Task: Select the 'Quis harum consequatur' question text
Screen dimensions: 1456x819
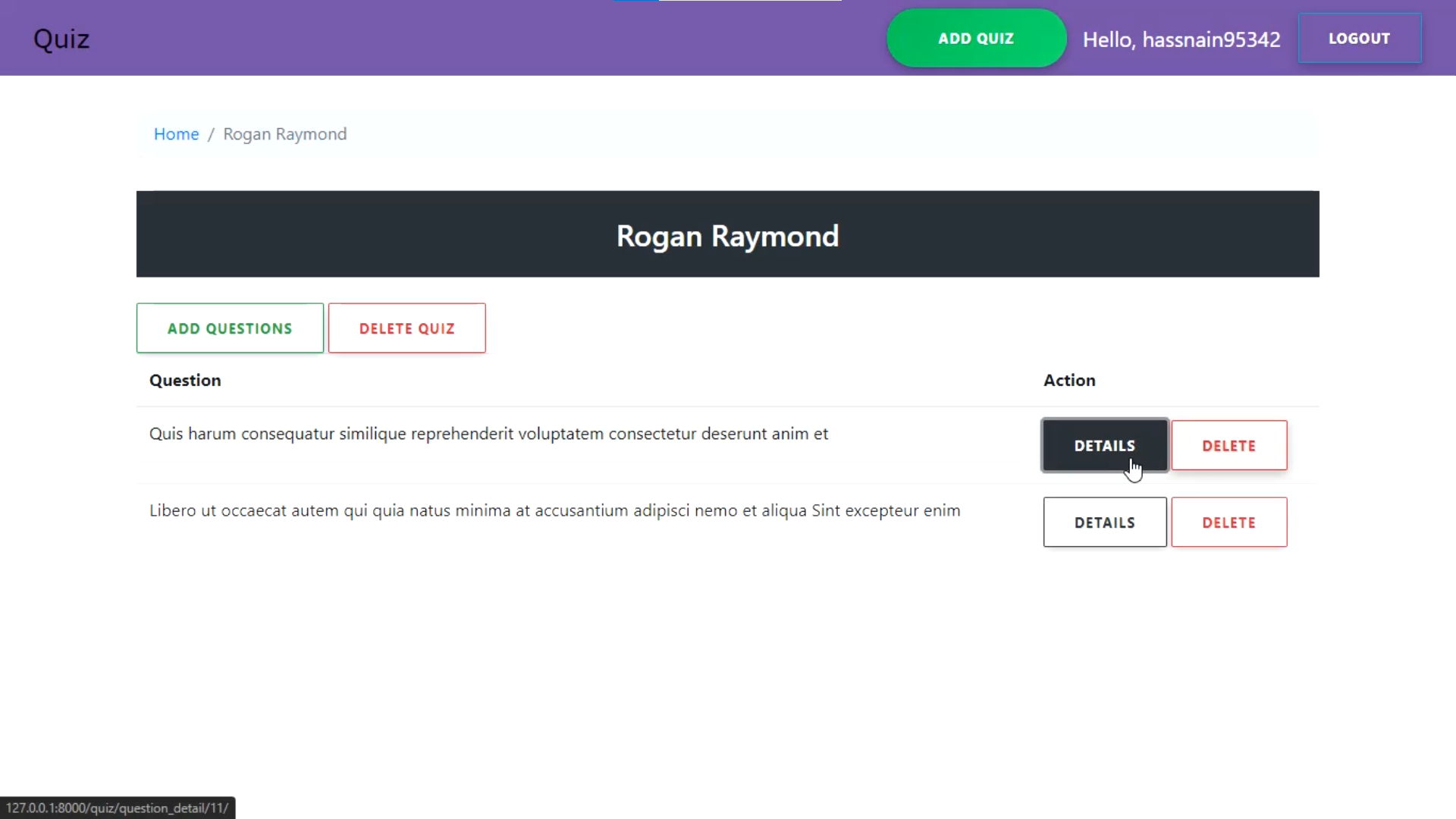Action: pos(488,434)
